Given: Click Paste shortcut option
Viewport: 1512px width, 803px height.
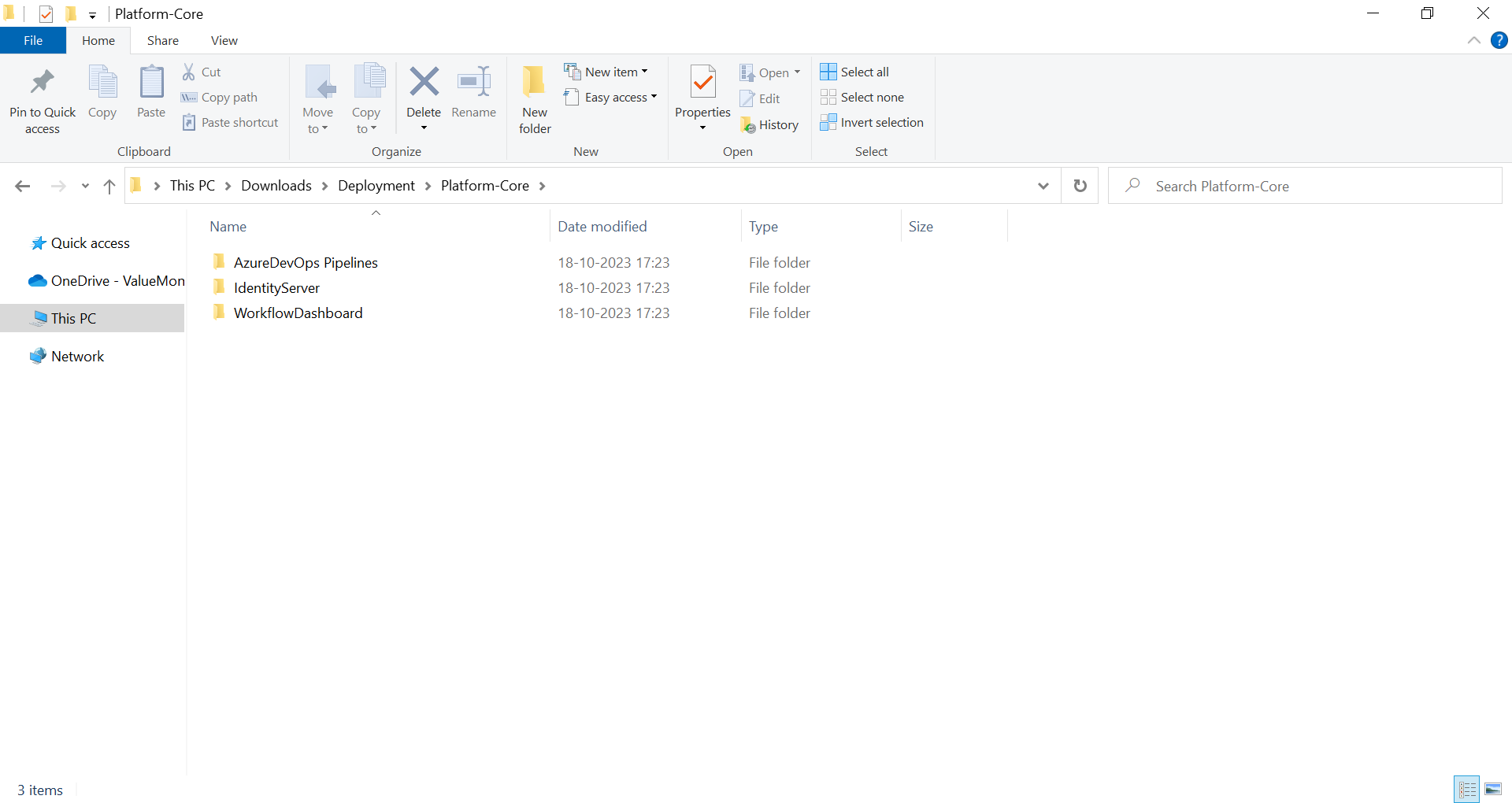Looking at the screenshot, I should coord(231,122).
